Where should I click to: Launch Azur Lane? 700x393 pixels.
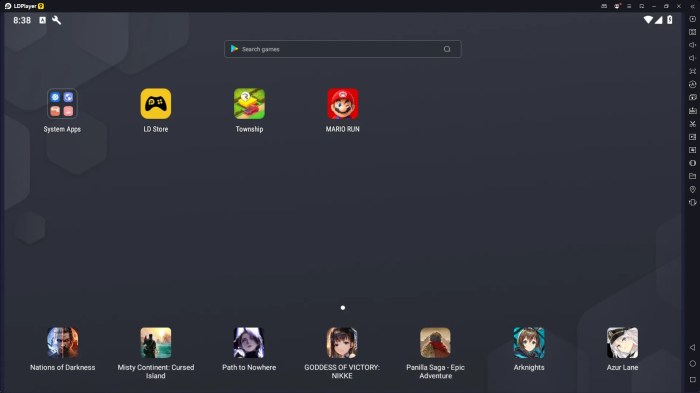[x=622, y=343]
